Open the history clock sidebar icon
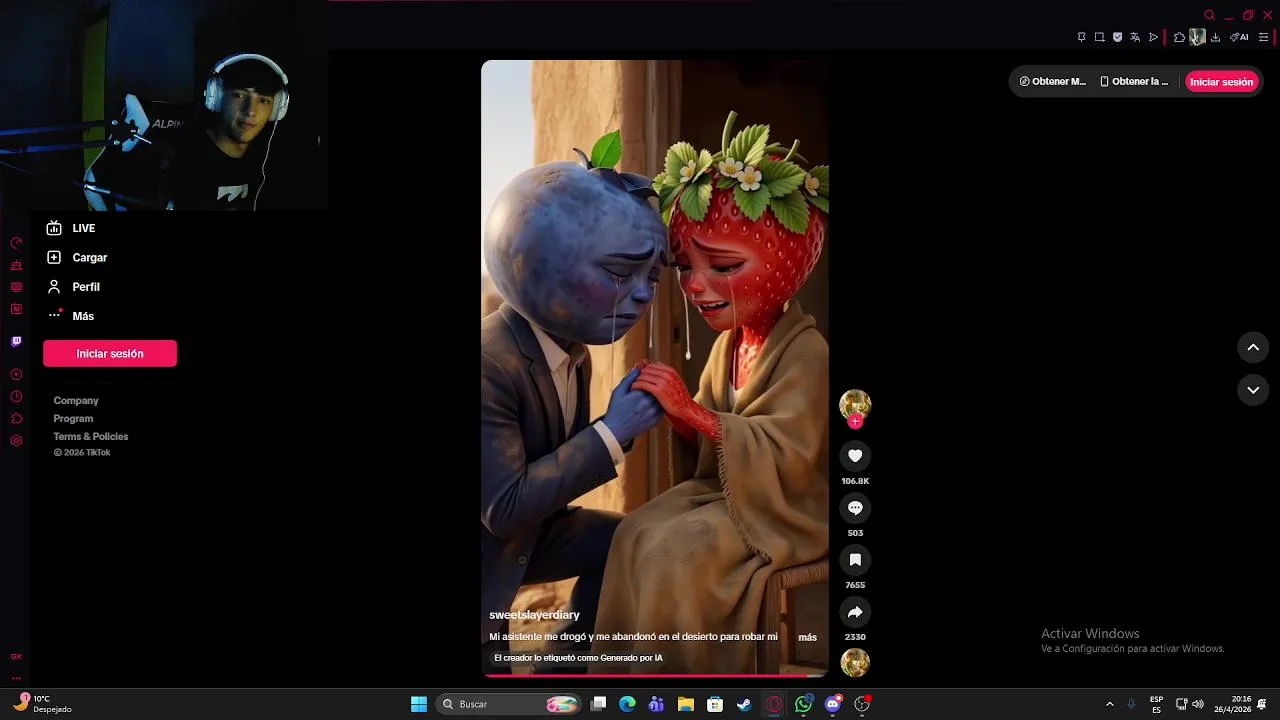 (16, 396)
